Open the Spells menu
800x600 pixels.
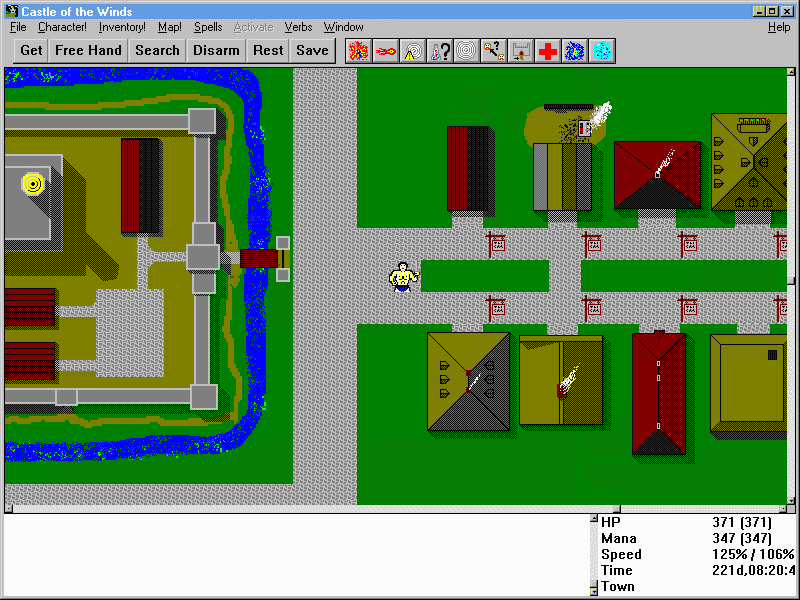point(208,27)
